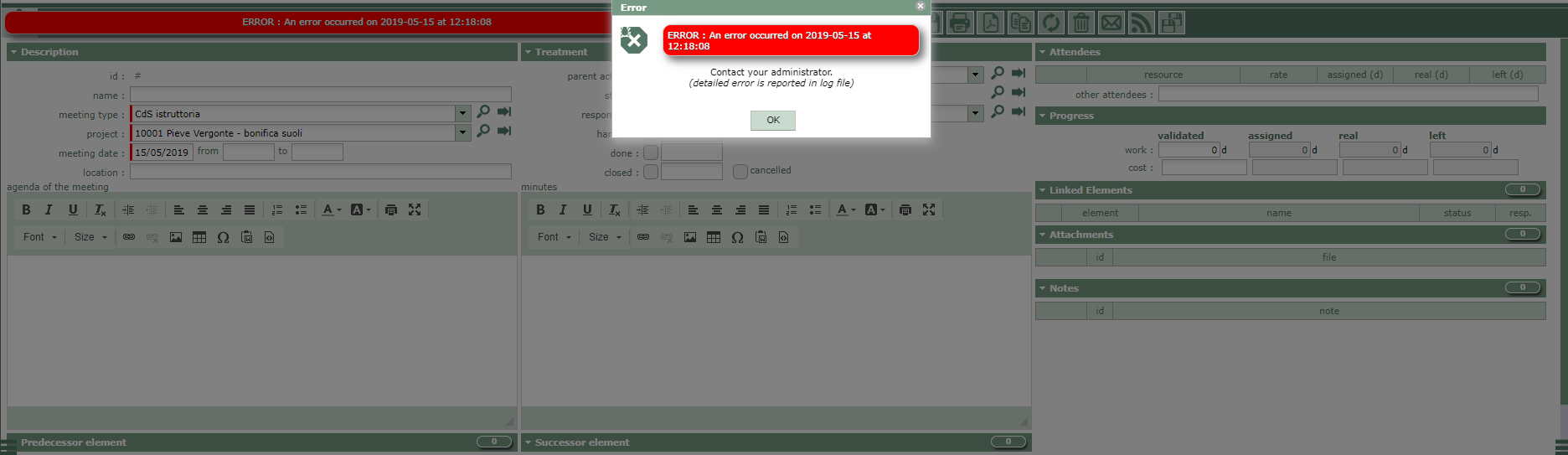Viewport: 1568px width, 455px height.
Task: Click the printer icon in the top toolbar
Action: coord(960,23)
